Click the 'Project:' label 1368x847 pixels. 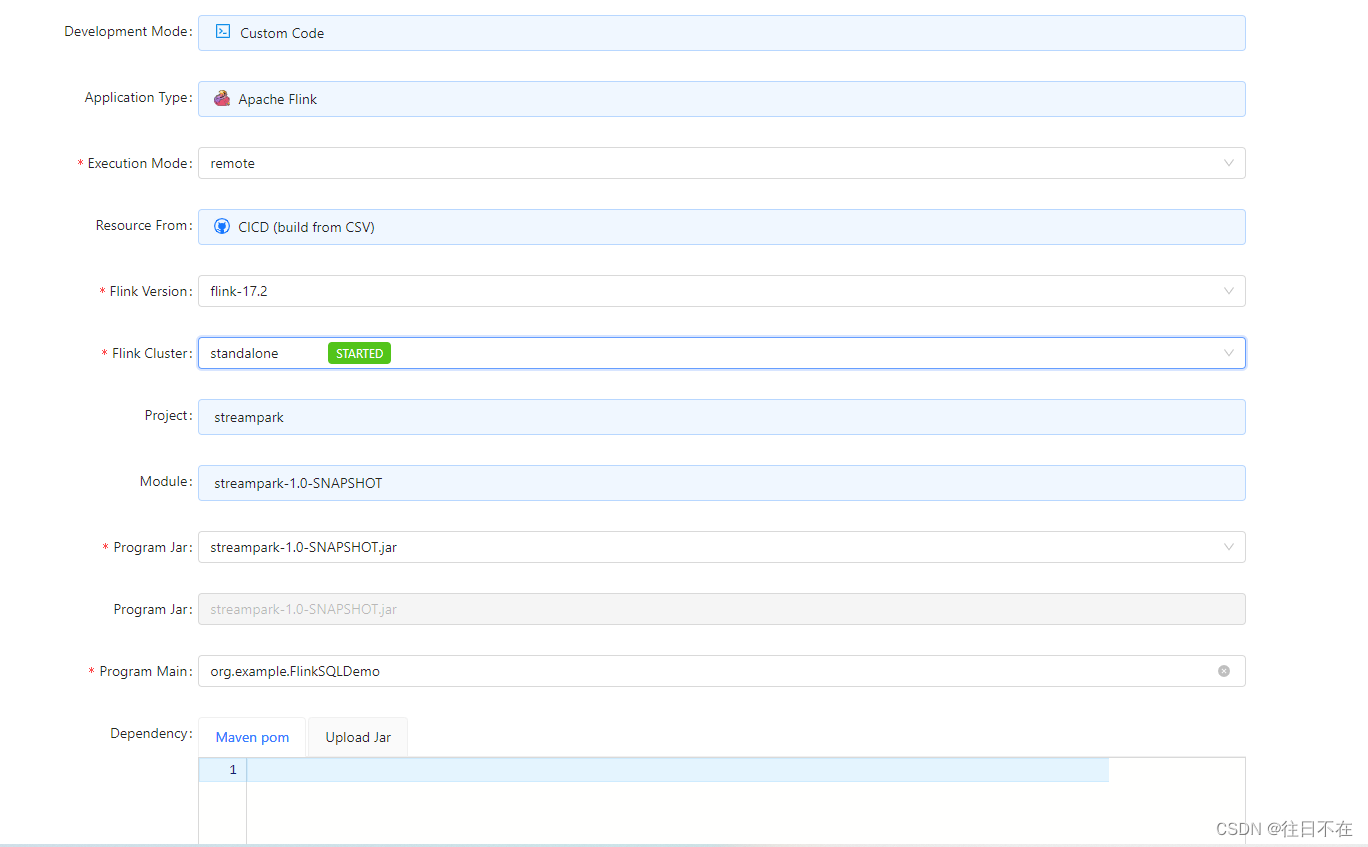click(169, 415)
